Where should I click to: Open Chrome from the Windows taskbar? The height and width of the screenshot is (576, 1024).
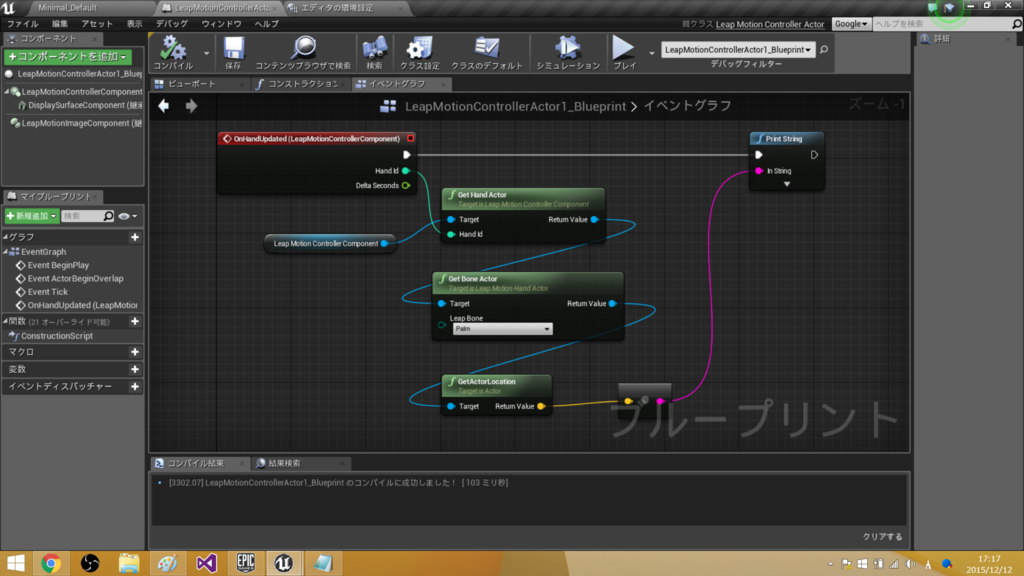[x=51, y=563]
